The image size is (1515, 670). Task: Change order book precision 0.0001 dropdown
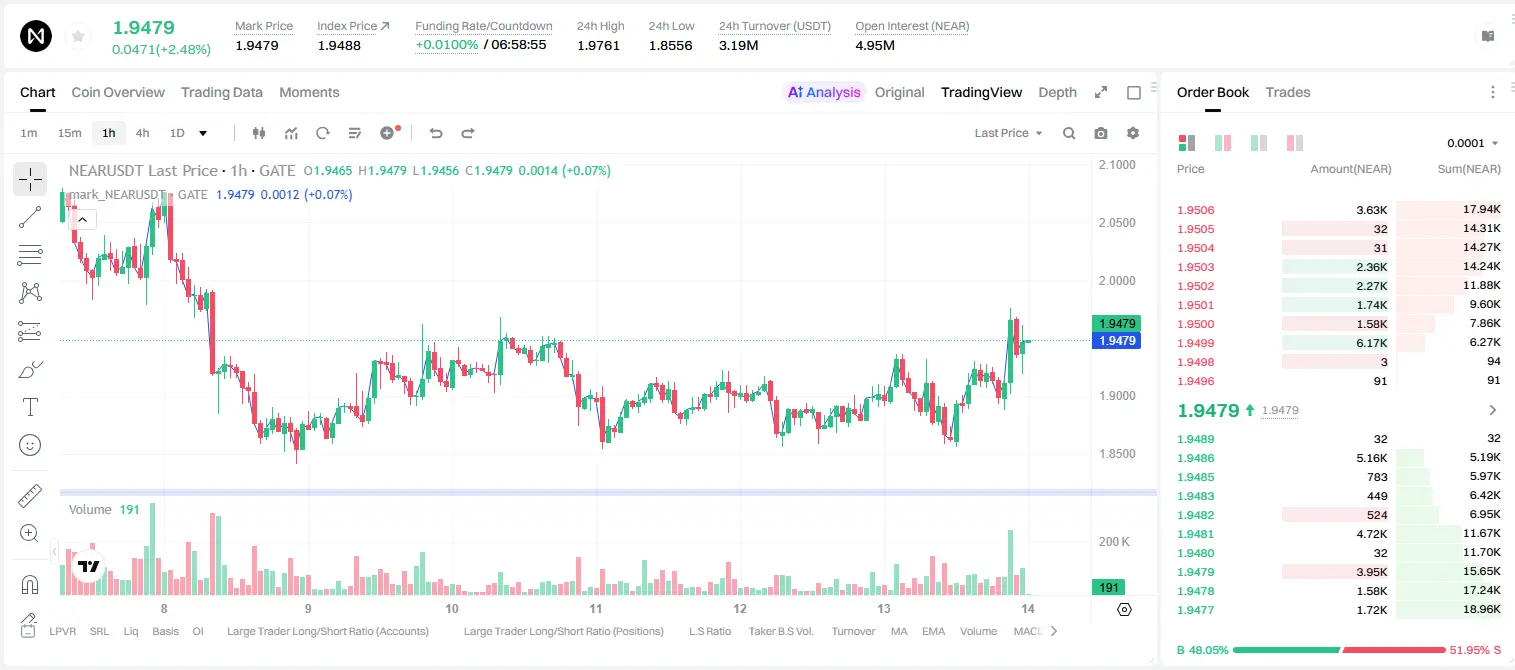pos(1472,143)
